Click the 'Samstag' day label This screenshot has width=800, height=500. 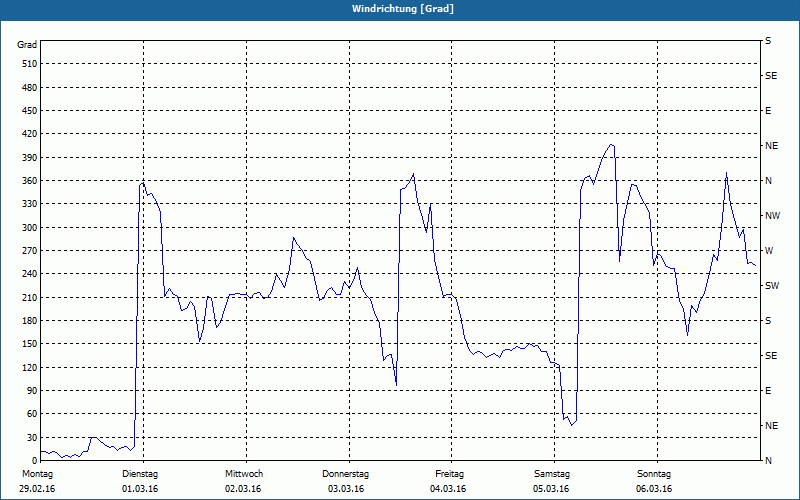click(552, 474)
